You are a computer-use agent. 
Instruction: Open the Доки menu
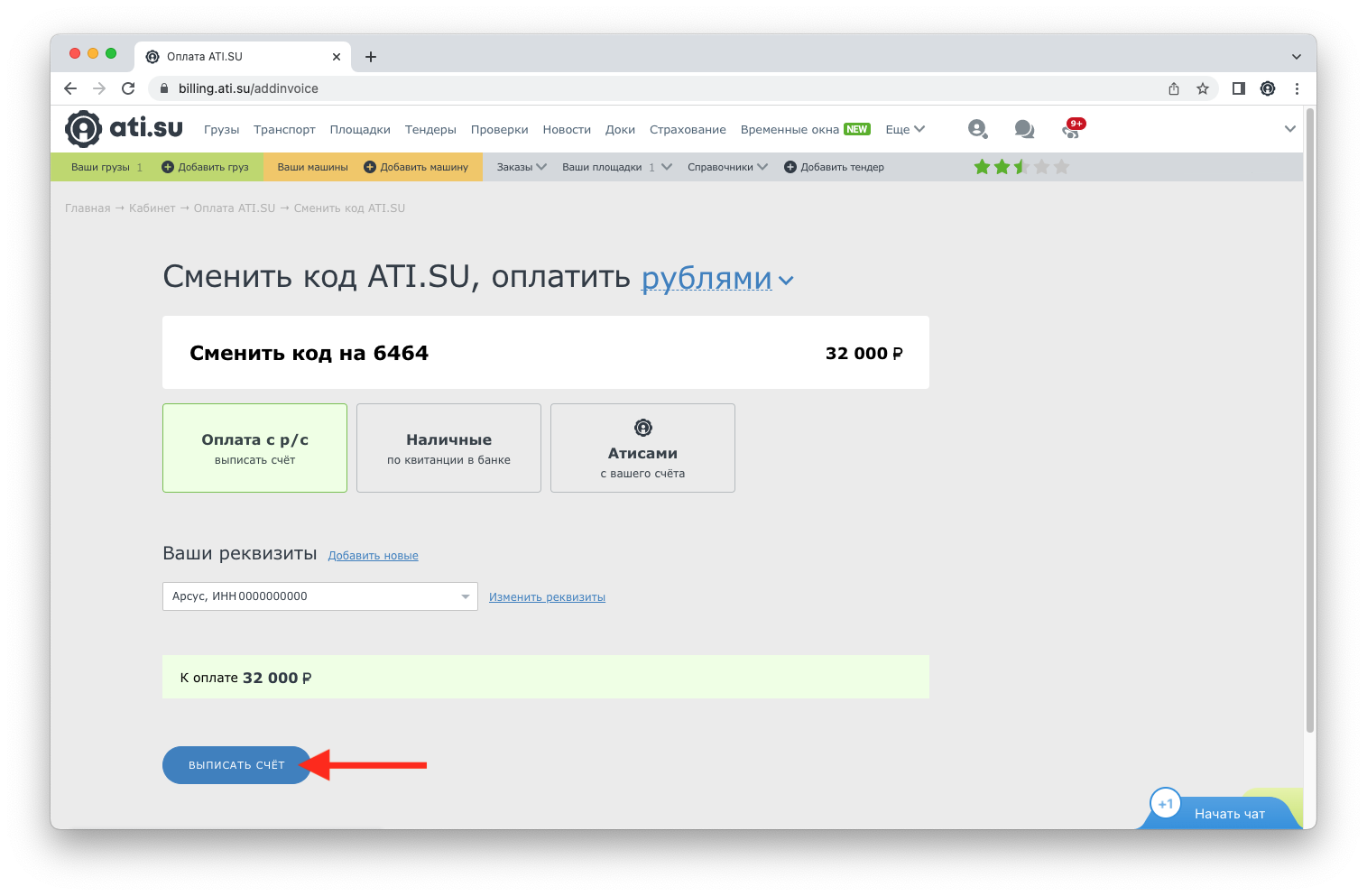pos(620,129)
